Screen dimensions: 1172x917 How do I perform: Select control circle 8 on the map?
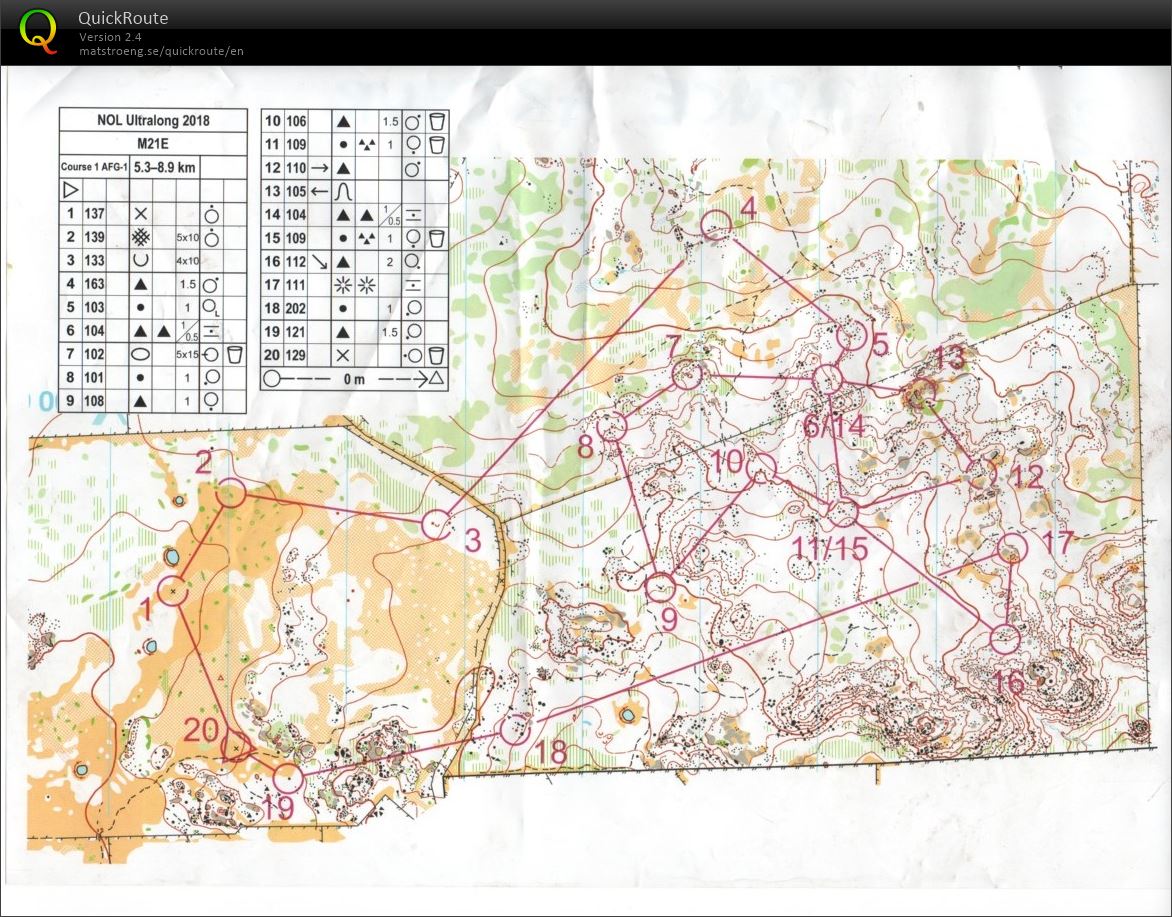point(612,427)
